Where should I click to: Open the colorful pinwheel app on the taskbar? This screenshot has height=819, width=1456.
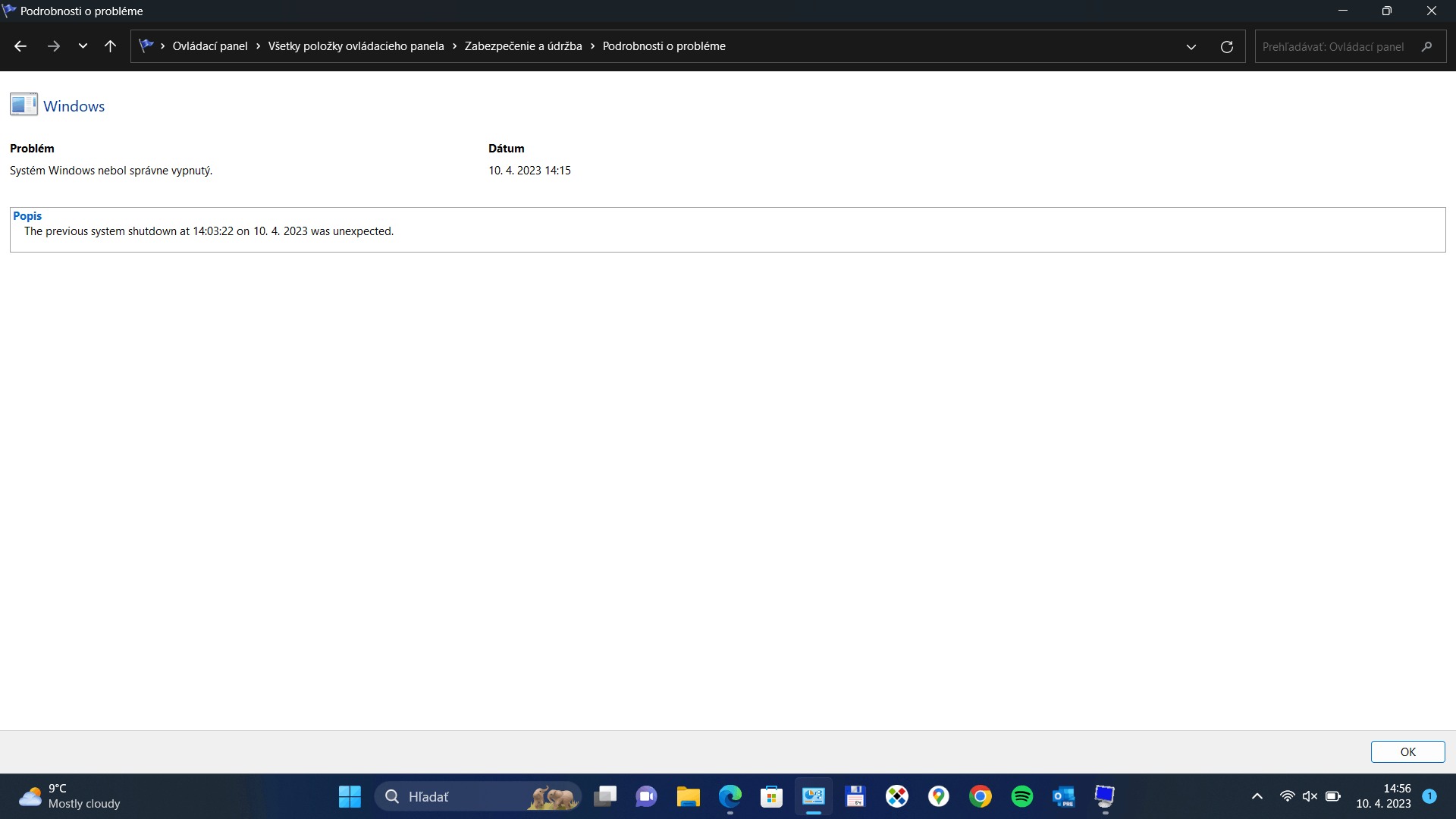pos(897,796)
